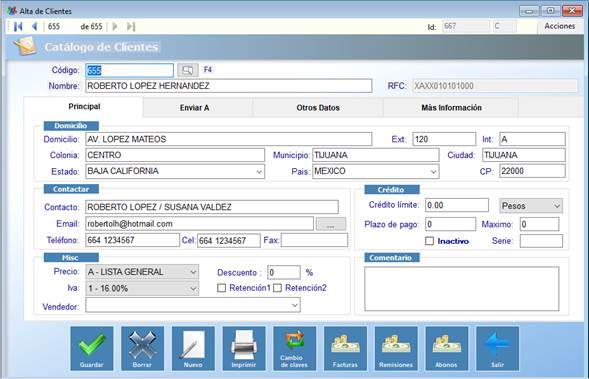Click the Borrar delete button
This screenshot has height=379, width=589.
(142, 348)
